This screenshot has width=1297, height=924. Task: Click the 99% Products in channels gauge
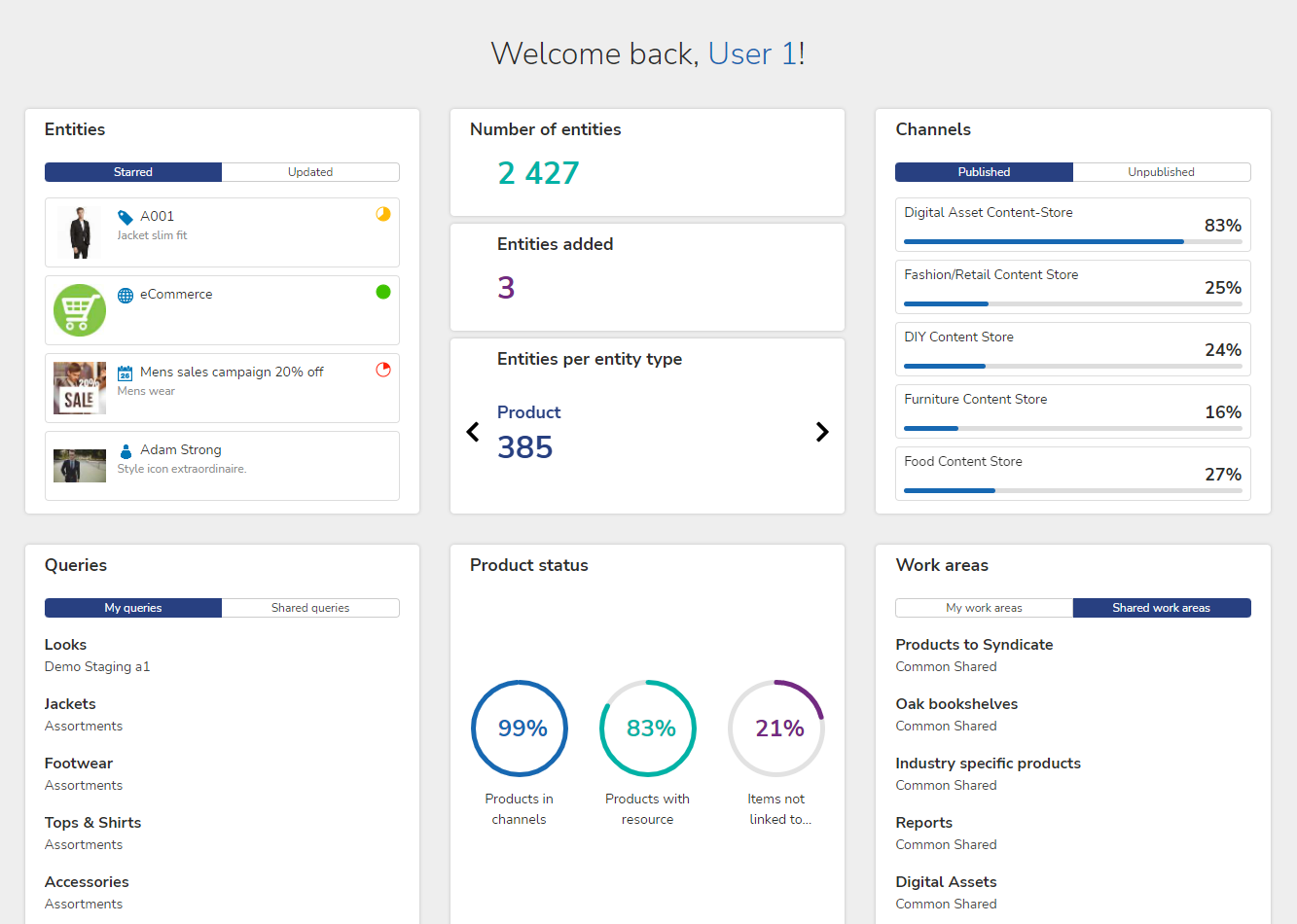point(520,729)
